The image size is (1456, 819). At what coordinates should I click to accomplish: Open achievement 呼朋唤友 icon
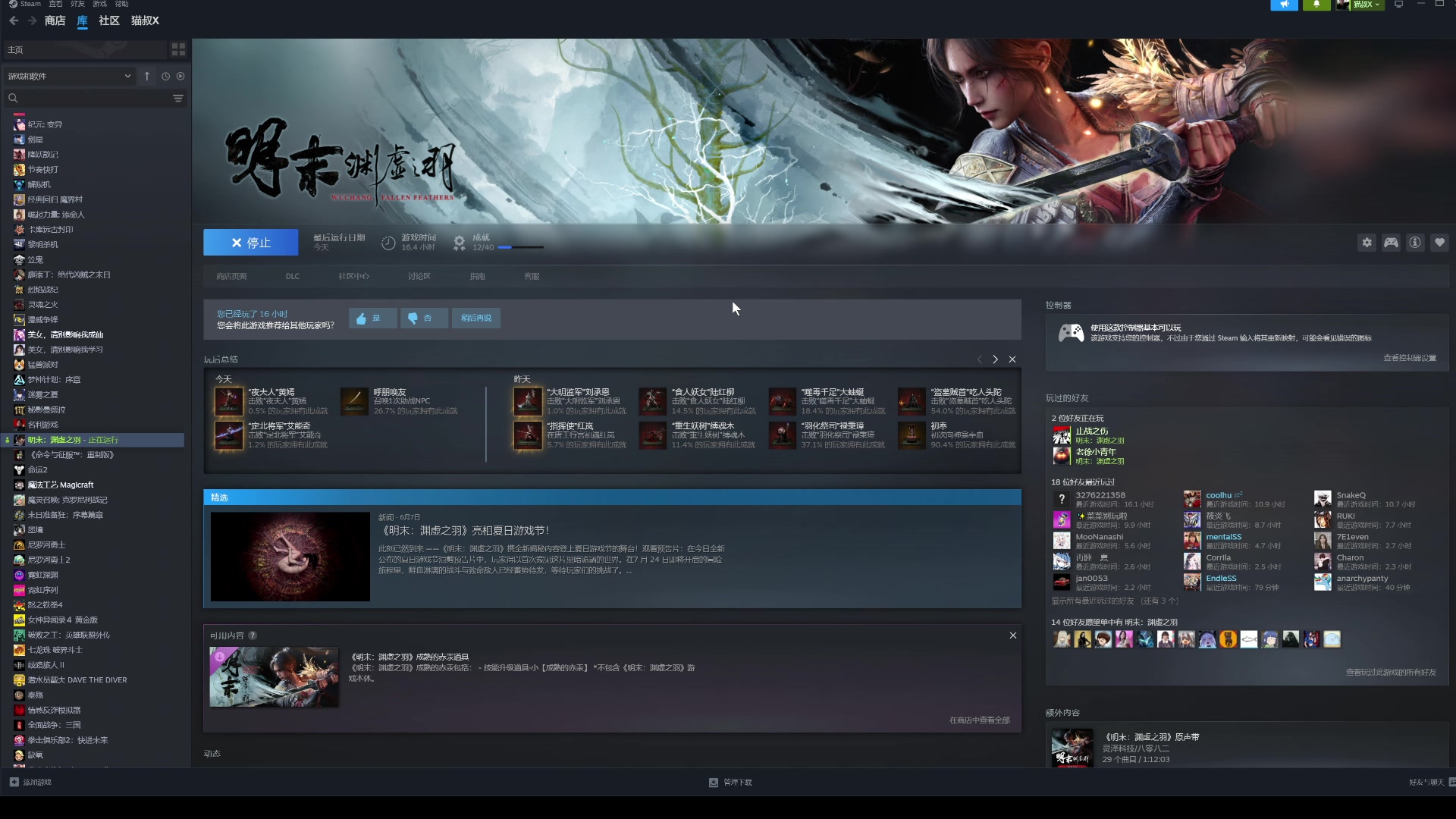point(354,401)
